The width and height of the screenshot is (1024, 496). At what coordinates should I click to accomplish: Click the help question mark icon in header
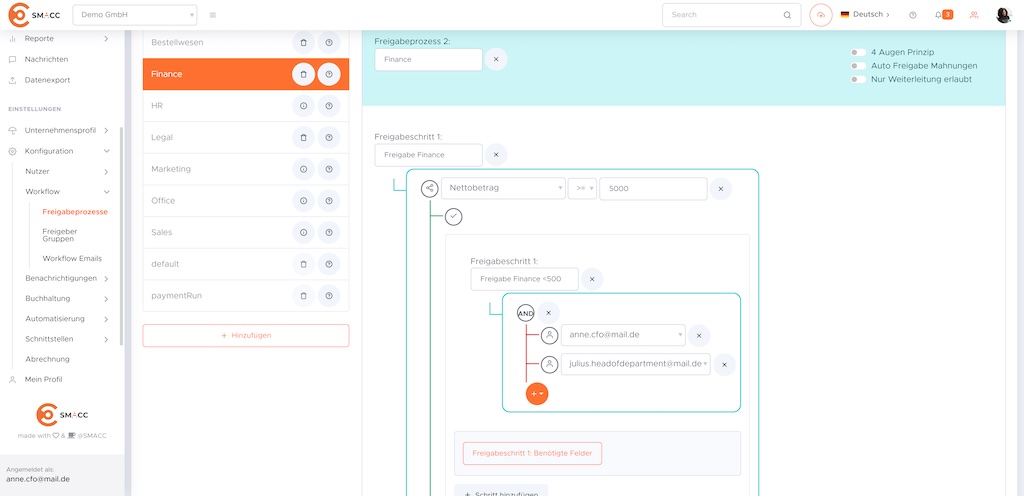[912, 15]
